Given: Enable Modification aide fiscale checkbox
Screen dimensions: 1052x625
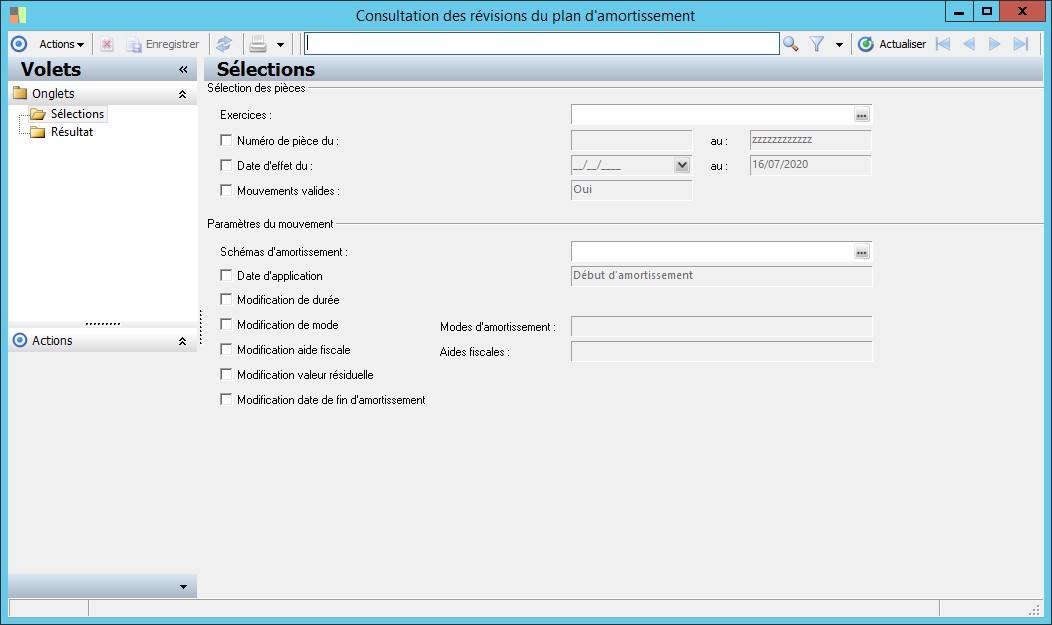Looking at the screenshot, I should [226, 349].
